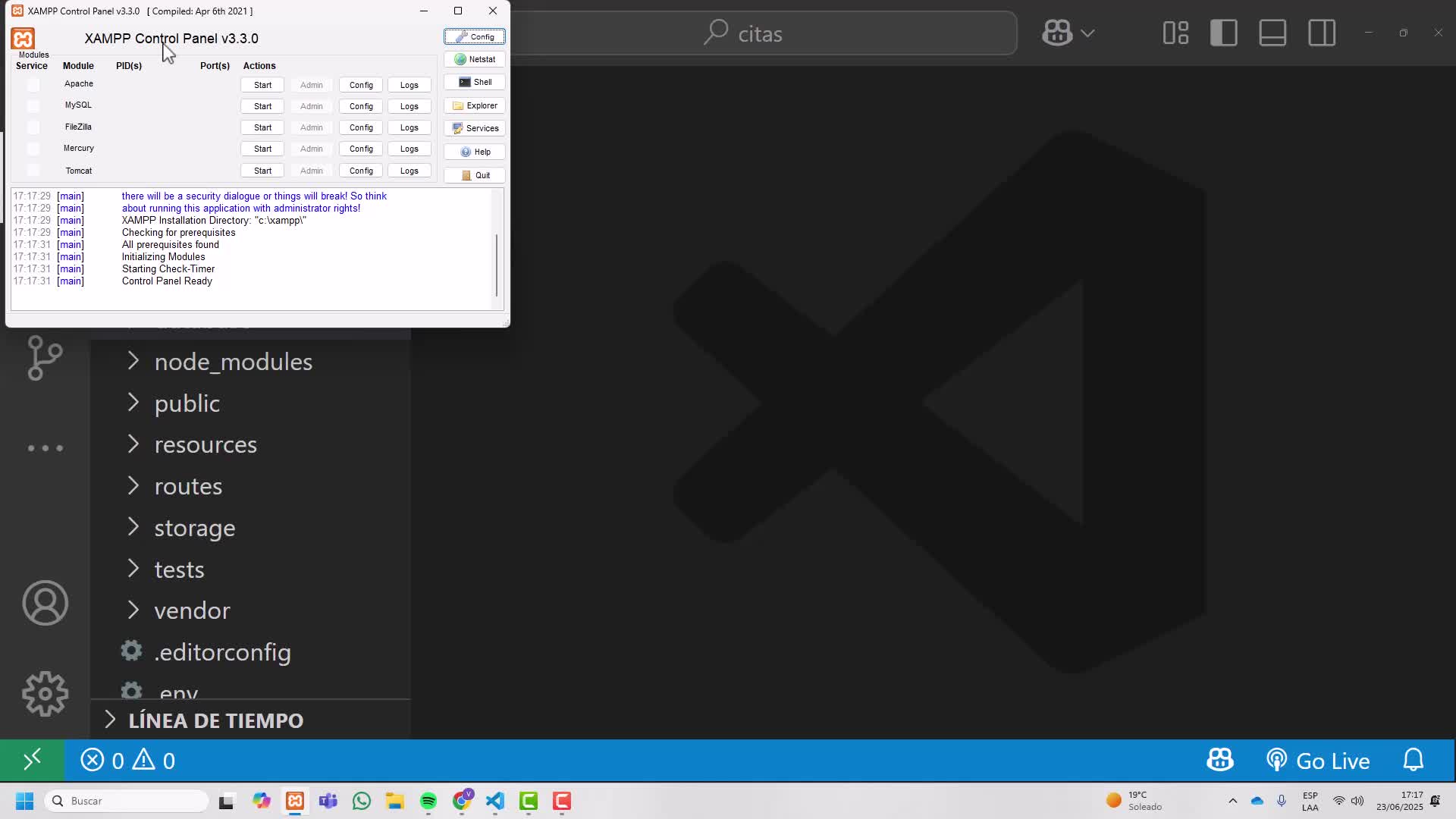The image size is (1456, 819).
Task: Click taskbar Buscar search box
Action: click(x=127, y=801)
